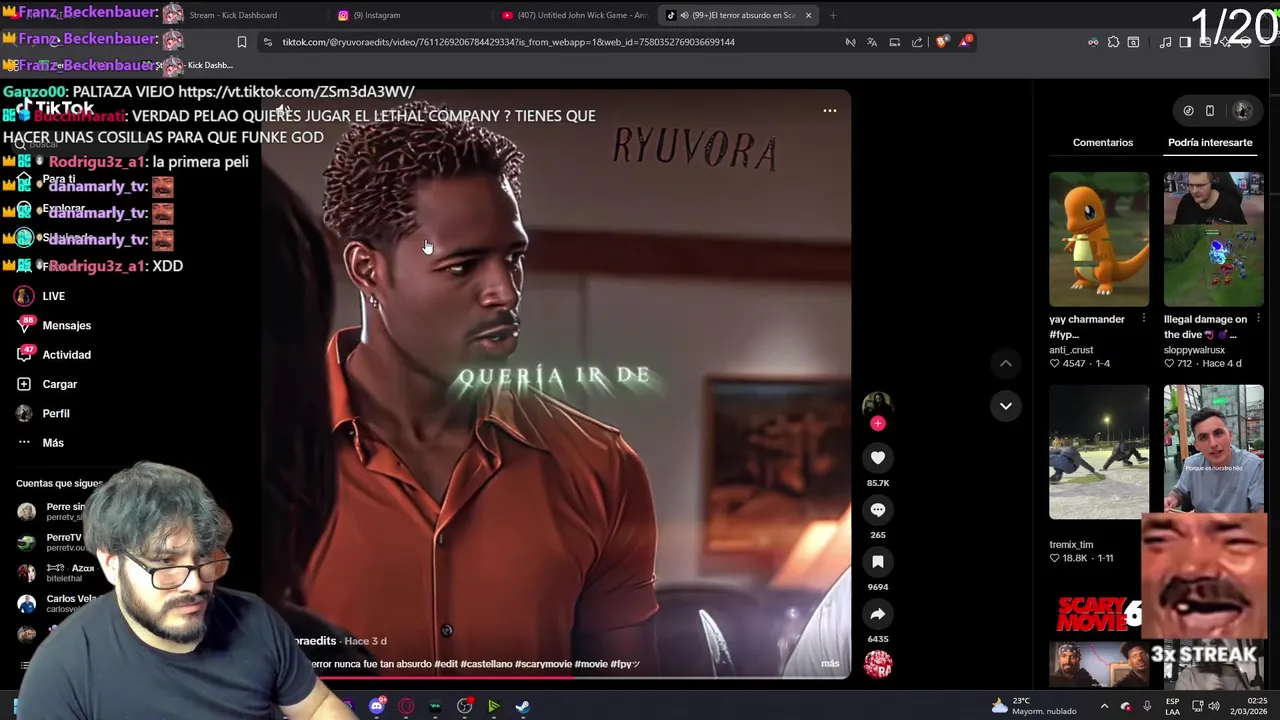The width and height of the screenshot is (1280, 720).
Task: Click the tremix_tim username
Action: tap(1071, 545)
